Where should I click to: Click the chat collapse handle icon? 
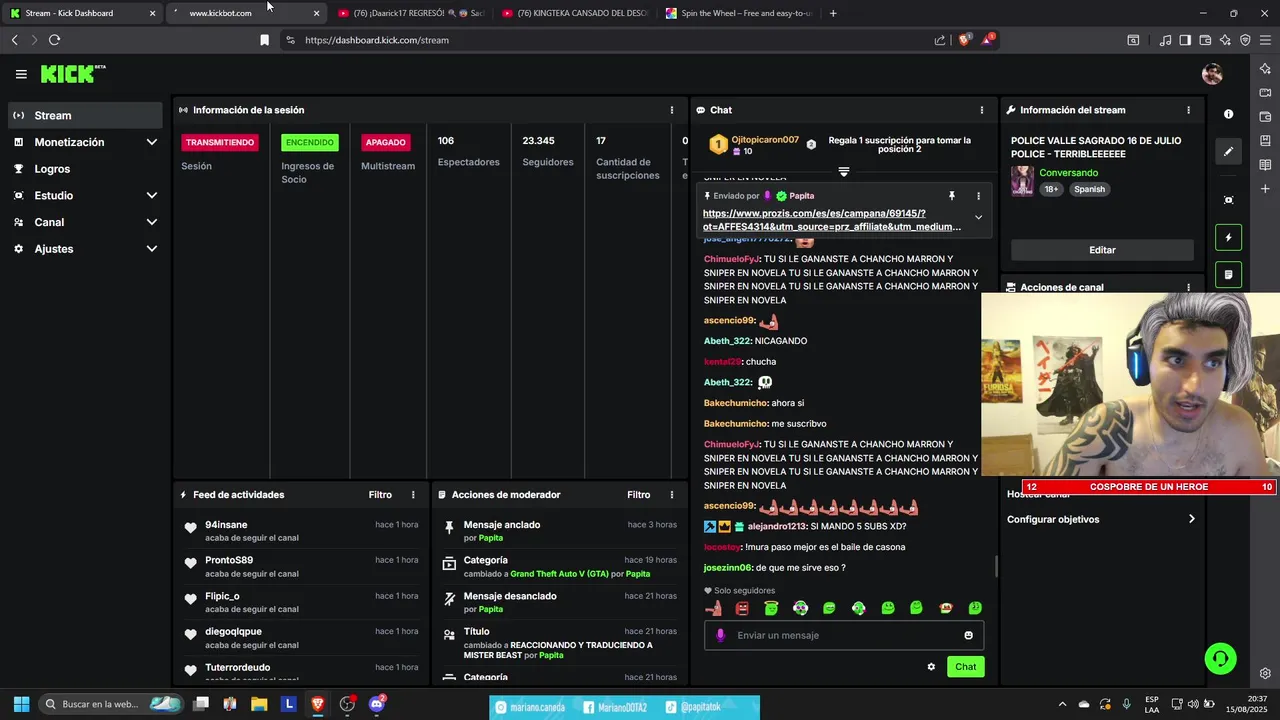(x=843, y=172)
